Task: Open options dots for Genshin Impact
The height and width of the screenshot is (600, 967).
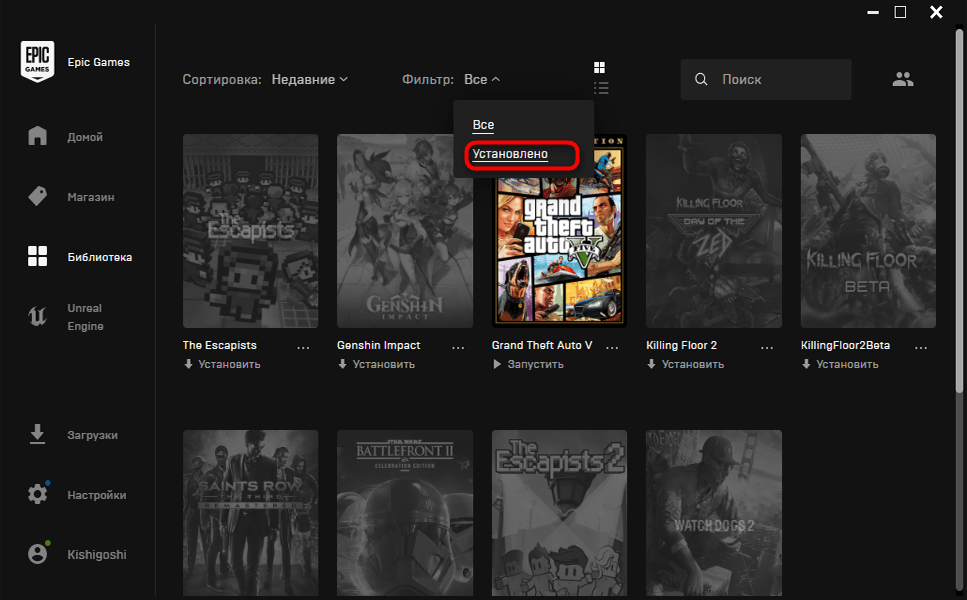Action: (x=458, y=347)
